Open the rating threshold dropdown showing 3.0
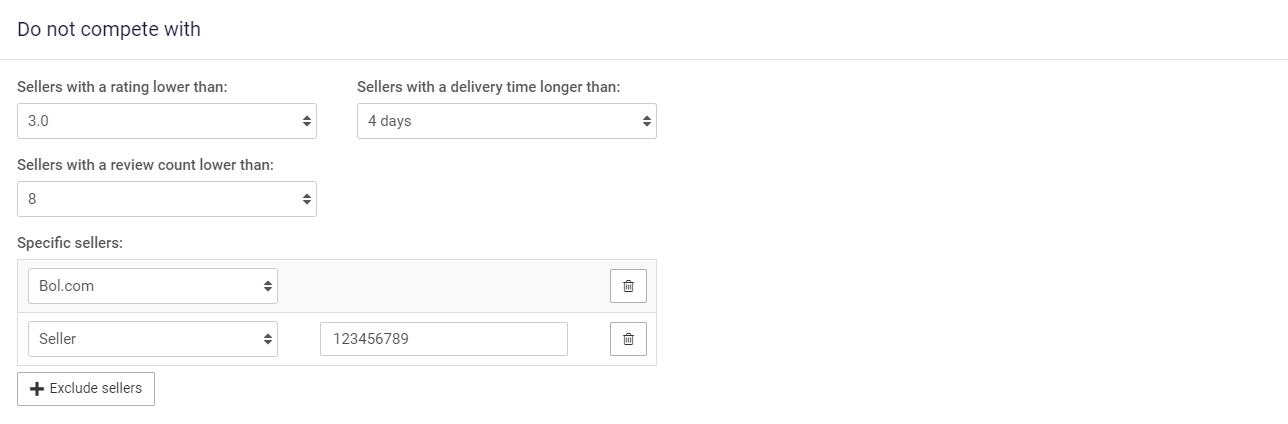Screen dimensions: 1288x424 pos(160,121)
